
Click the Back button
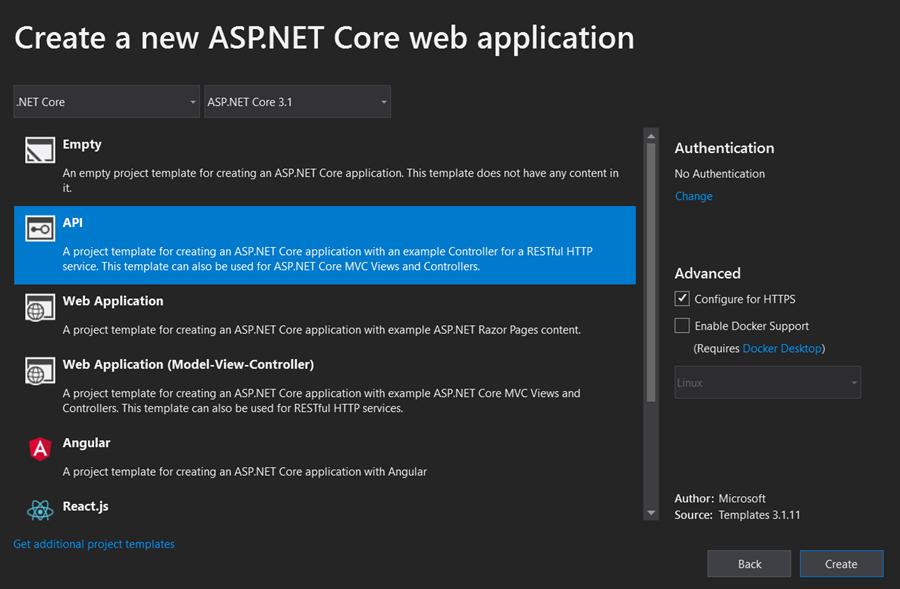click(x=748, y=563)
